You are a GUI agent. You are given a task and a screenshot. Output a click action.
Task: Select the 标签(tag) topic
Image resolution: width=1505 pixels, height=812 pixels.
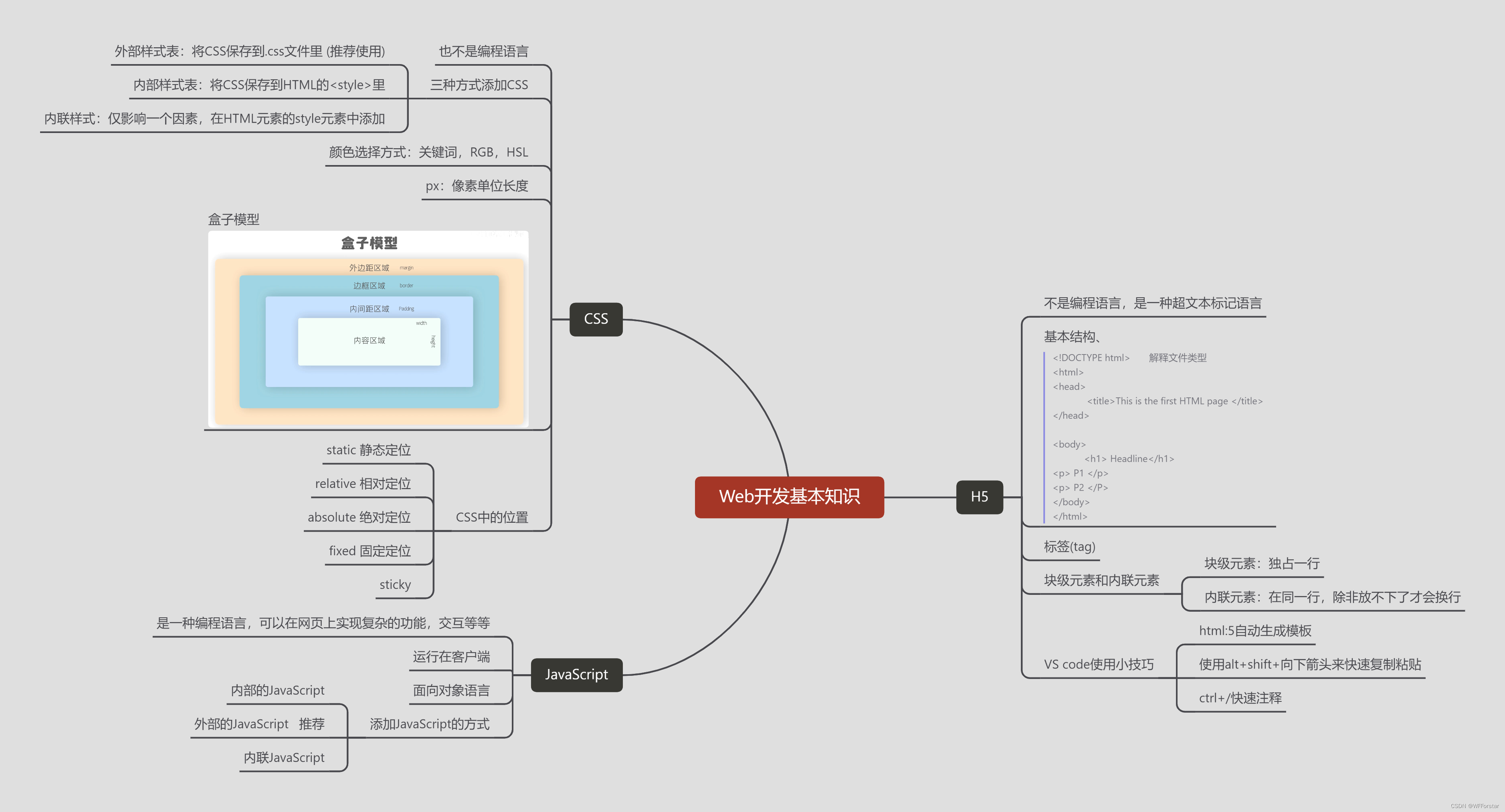point(1069,546)
